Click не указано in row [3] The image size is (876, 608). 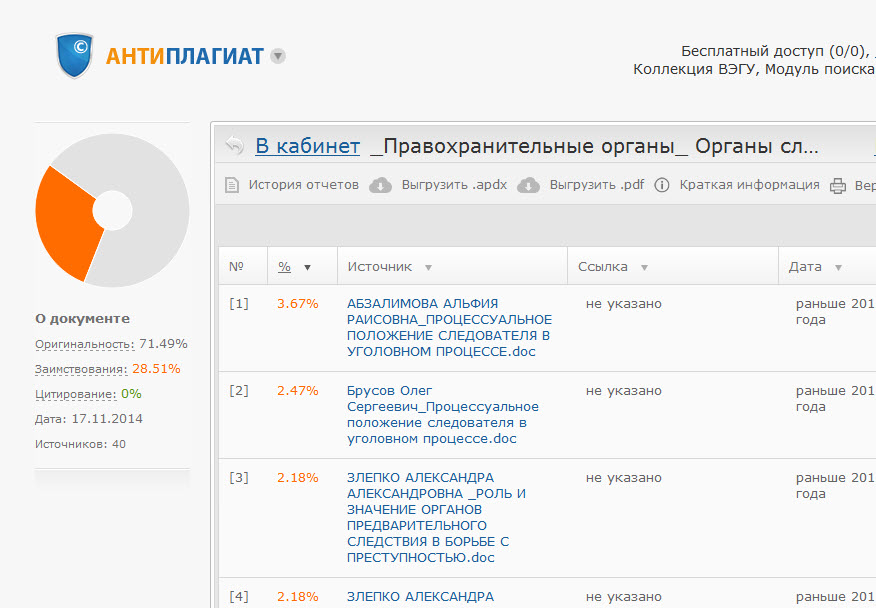[623, 478]
